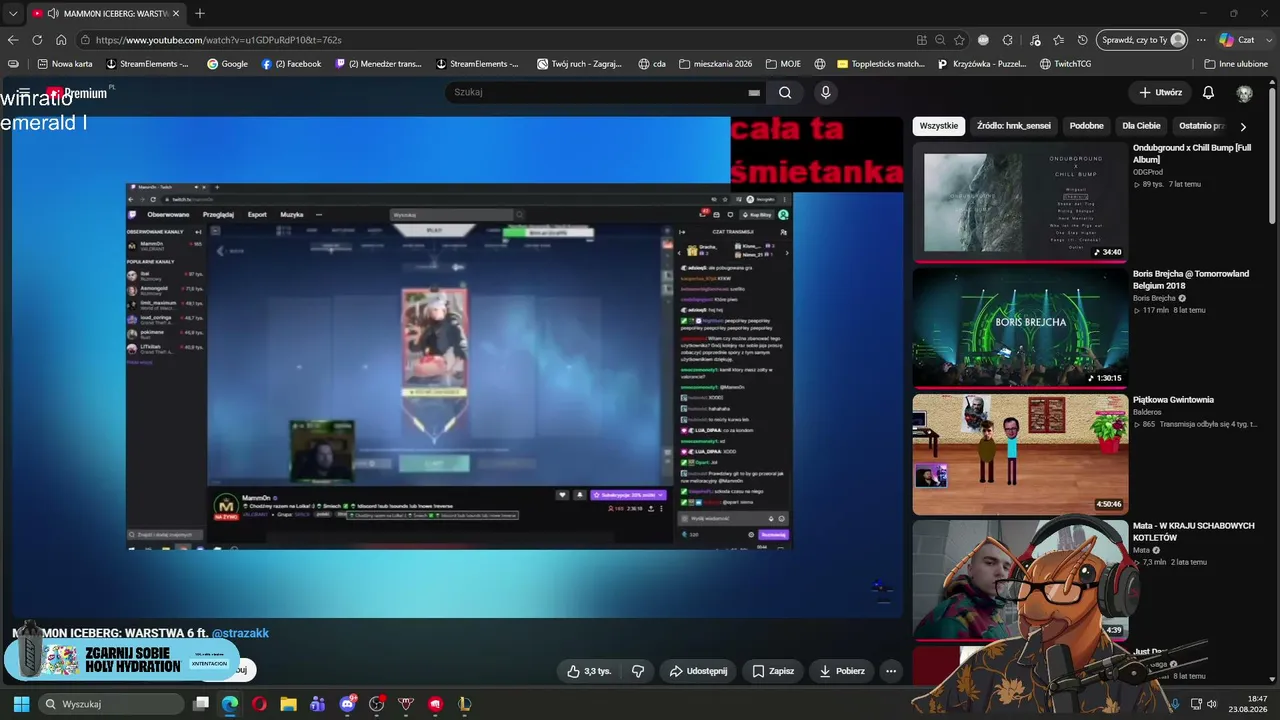Click the 'Zapisz' save button
This screenshot has height=720, width=1280.
tap(773, 671)
